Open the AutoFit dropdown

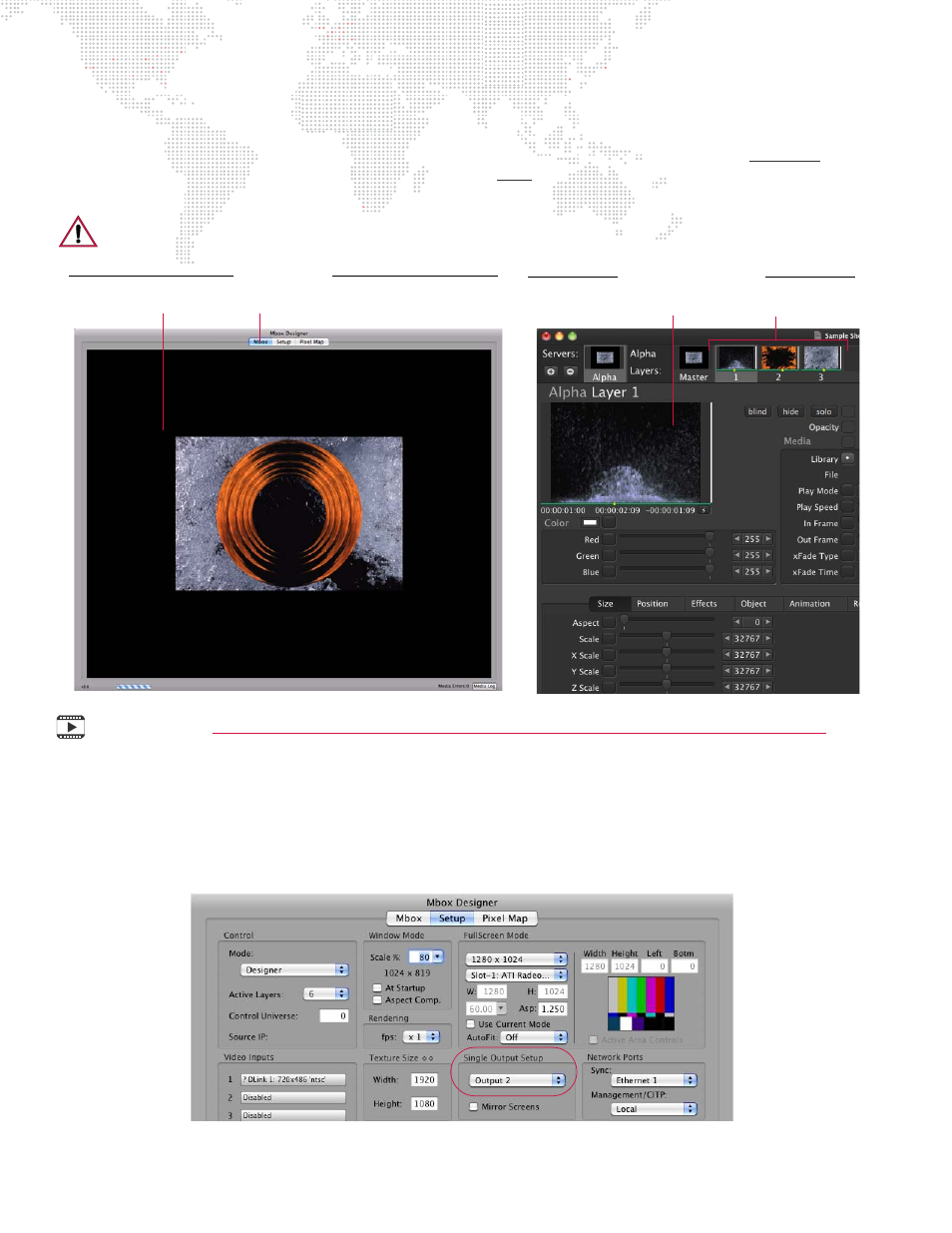[x=534, y=1037]
